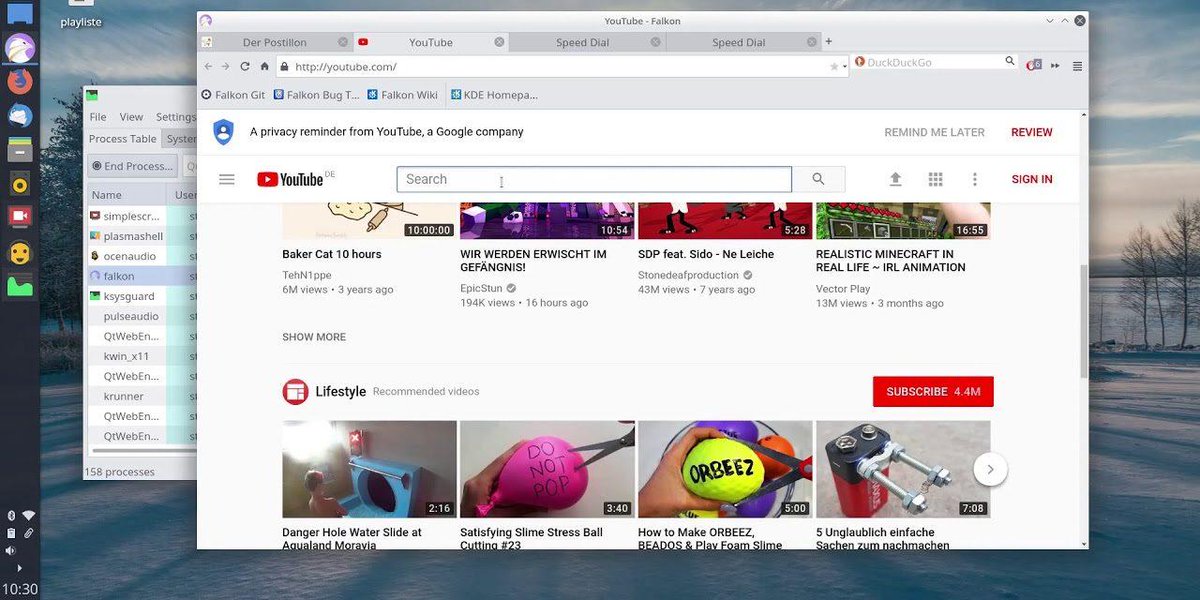Open Falkon Wiki bookmark
1200x600 pixels.
pyautogui.click(x=402, y=95)
